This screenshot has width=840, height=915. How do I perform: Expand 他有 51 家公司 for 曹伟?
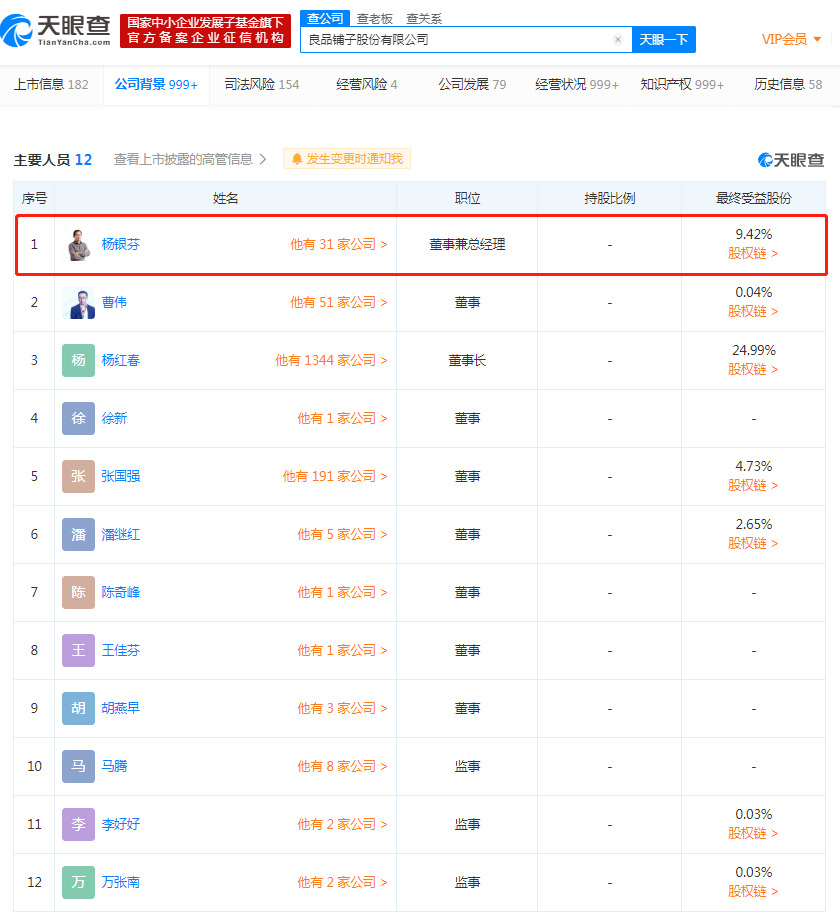click(x=339, y=302)
